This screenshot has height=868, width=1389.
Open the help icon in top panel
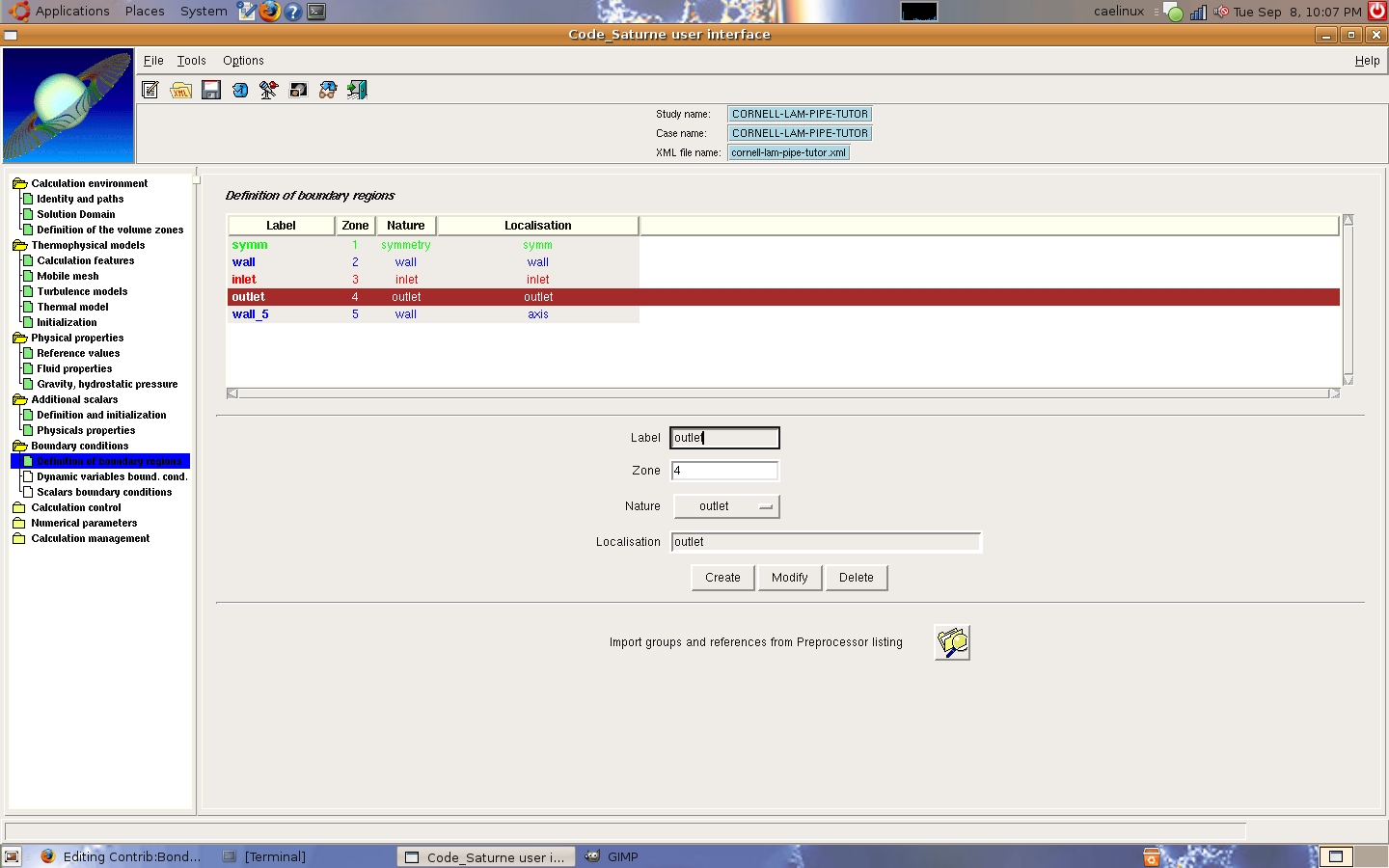tap(293, 12)
